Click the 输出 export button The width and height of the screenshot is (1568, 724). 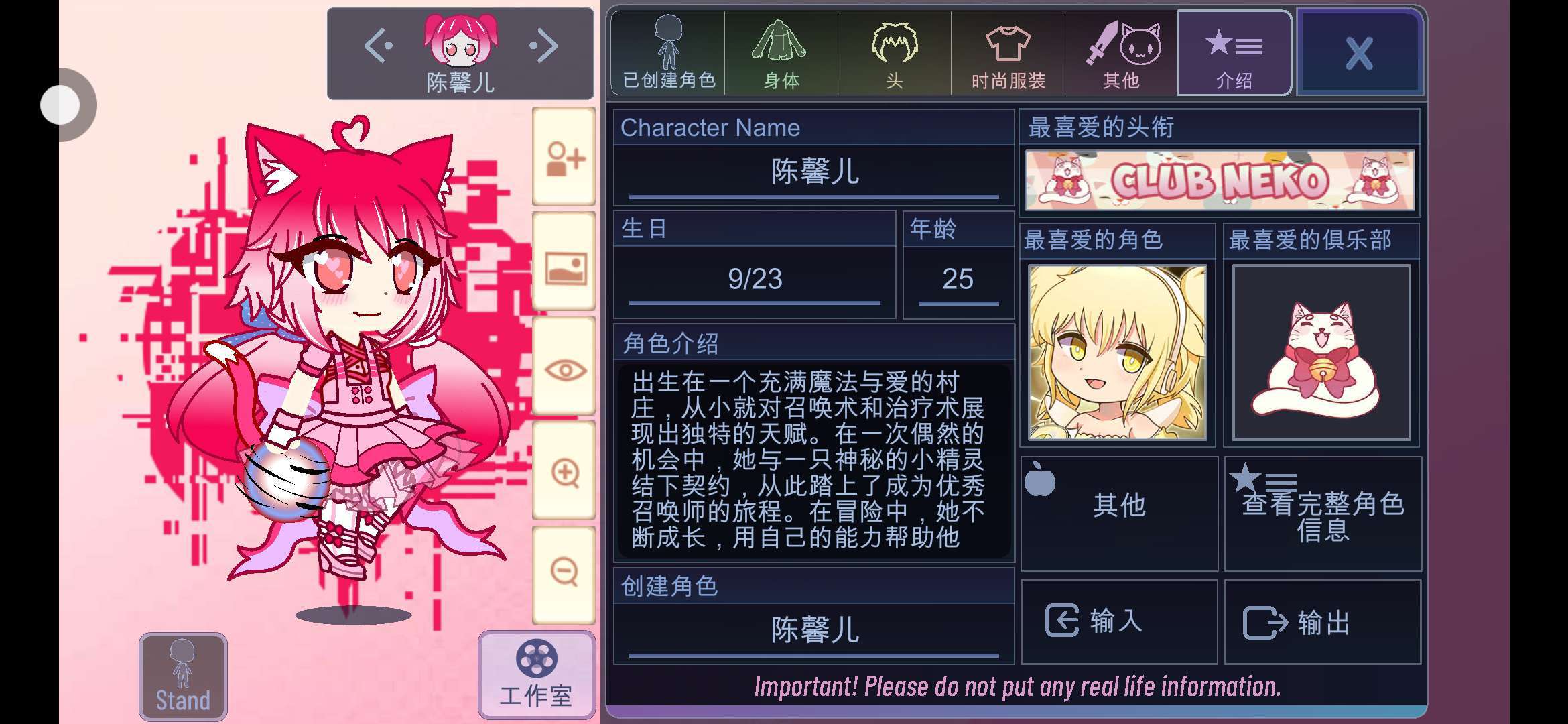coord(1323,621)
